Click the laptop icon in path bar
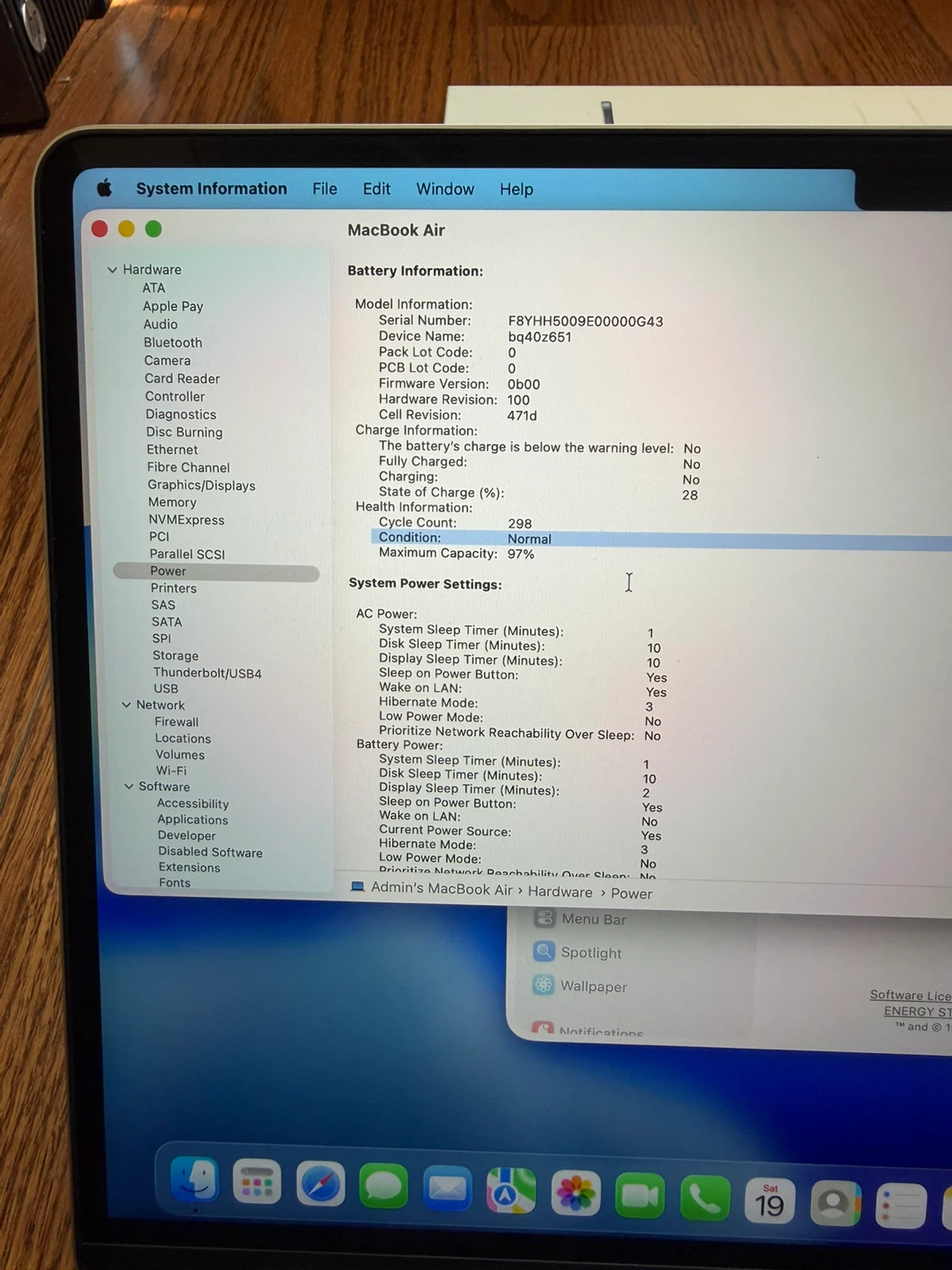Viewport: 952px width, 1270px height. (x=358, y=886)
